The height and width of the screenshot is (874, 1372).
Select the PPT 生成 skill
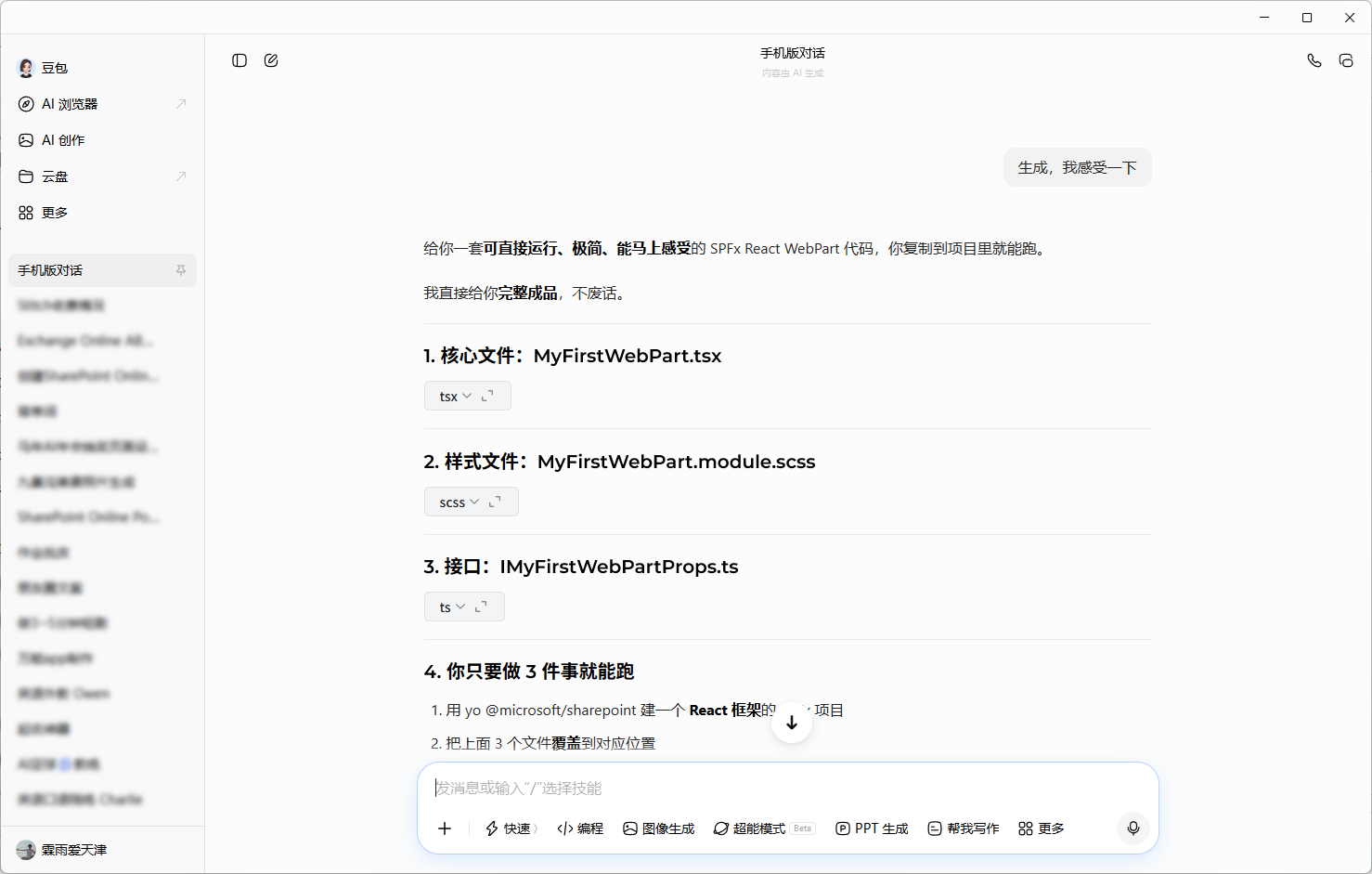point(873,828)
